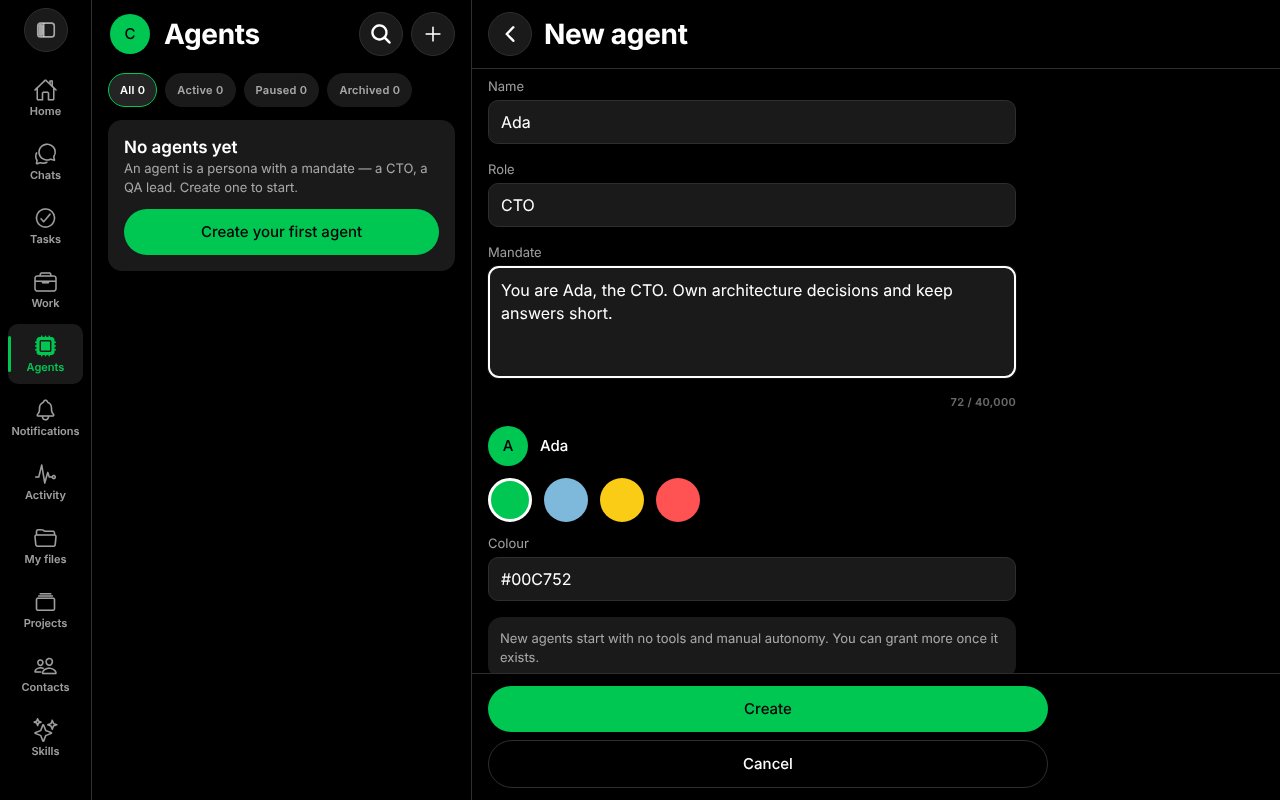Edit the Colour hex field #00C752
The width and height of the screenshot is (1280, 800).
(752, 579)
